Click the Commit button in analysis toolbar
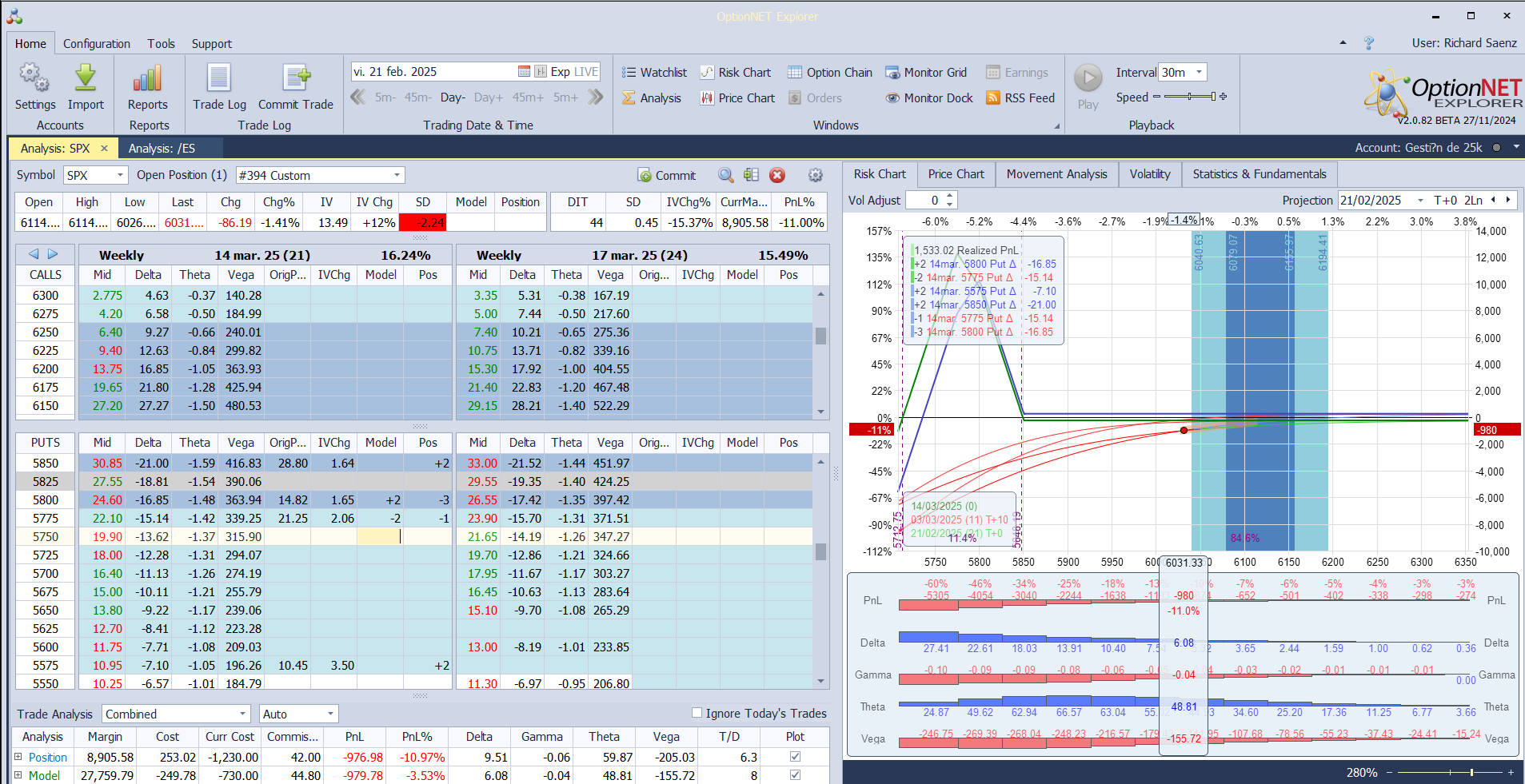The width and height of the screenshot is (1525, 784). (667, 176)
